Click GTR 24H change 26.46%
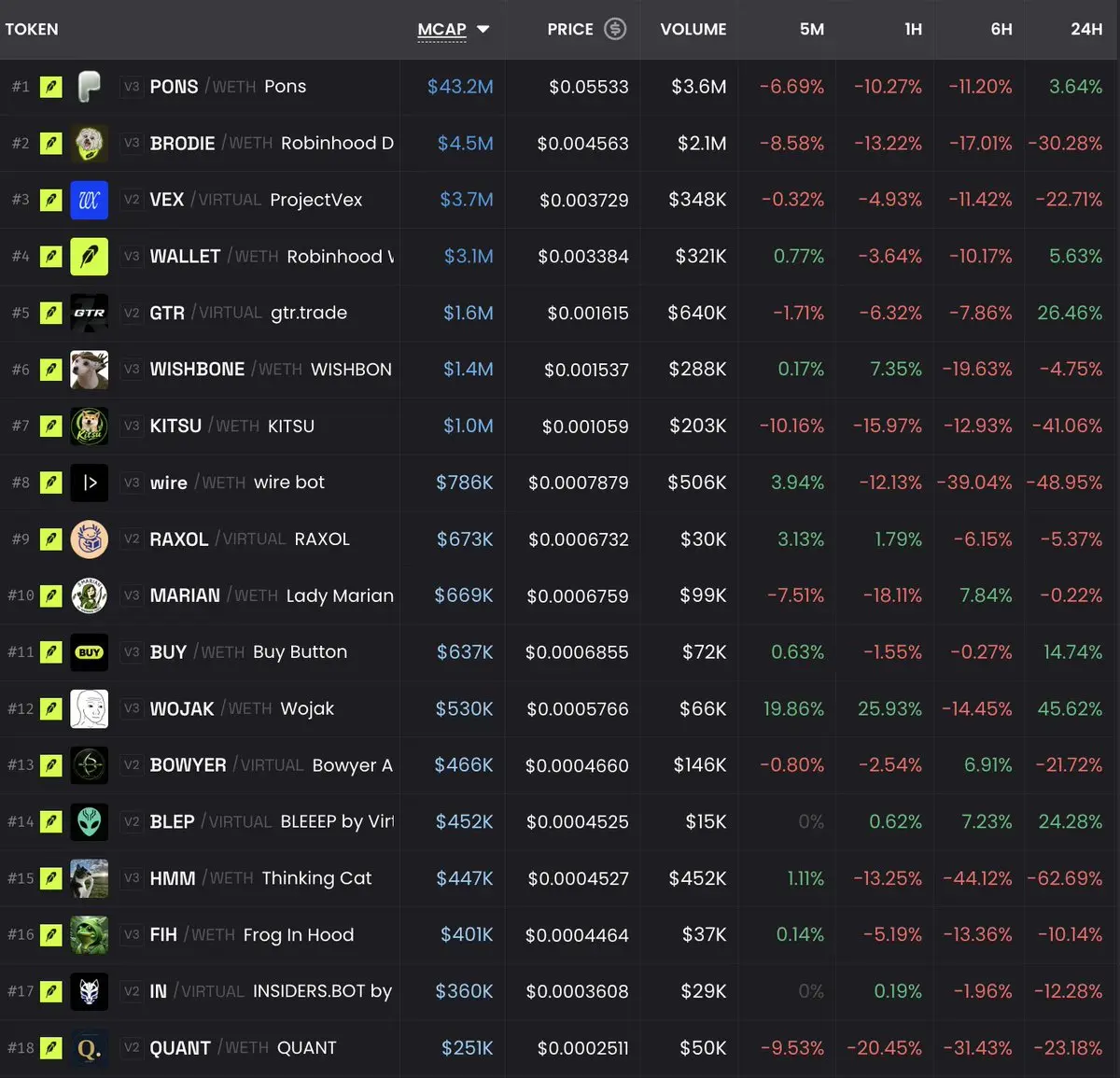1120x1078 pixels. (1070, 313)
